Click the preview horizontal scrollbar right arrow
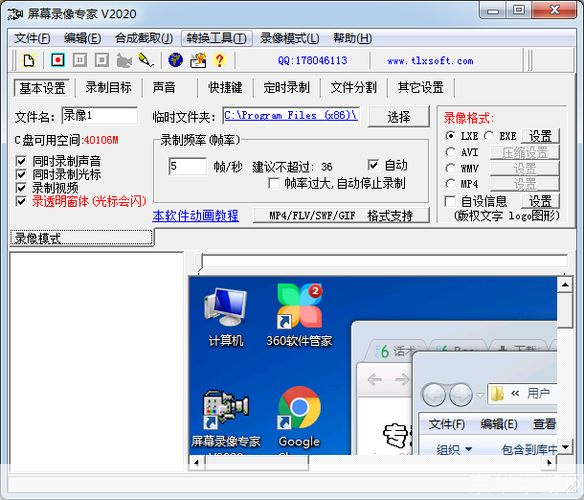Screen dimensions: 584x500 click(x=549, y=463)
